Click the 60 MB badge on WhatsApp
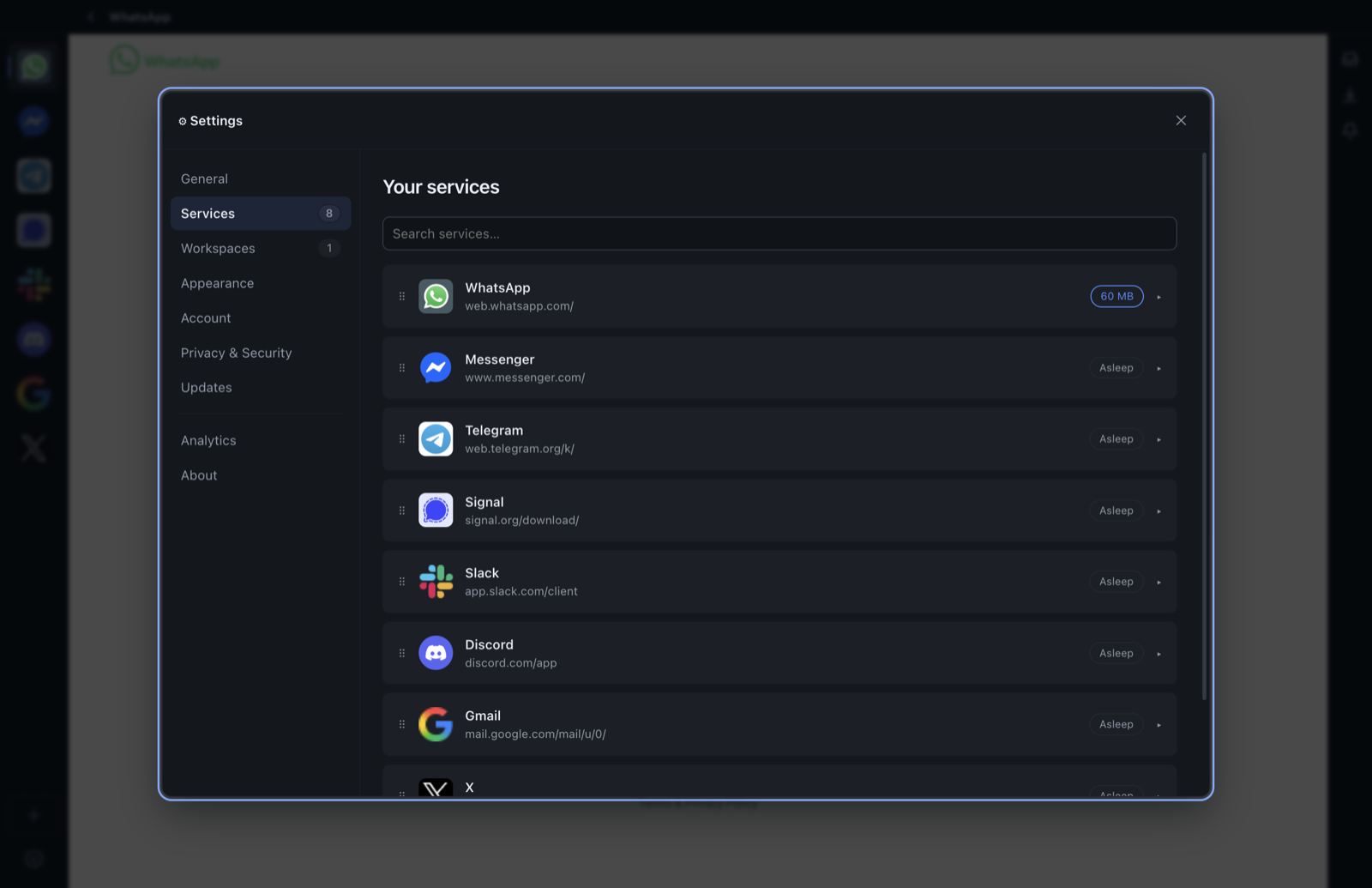The image size is (1372, 888). point(1116,296)
